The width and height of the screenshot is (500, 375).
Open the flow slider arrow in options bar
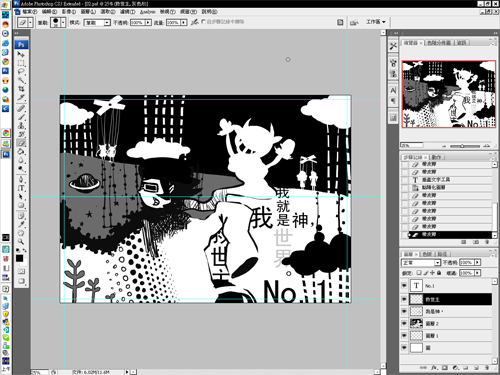[x=184, y=23]
